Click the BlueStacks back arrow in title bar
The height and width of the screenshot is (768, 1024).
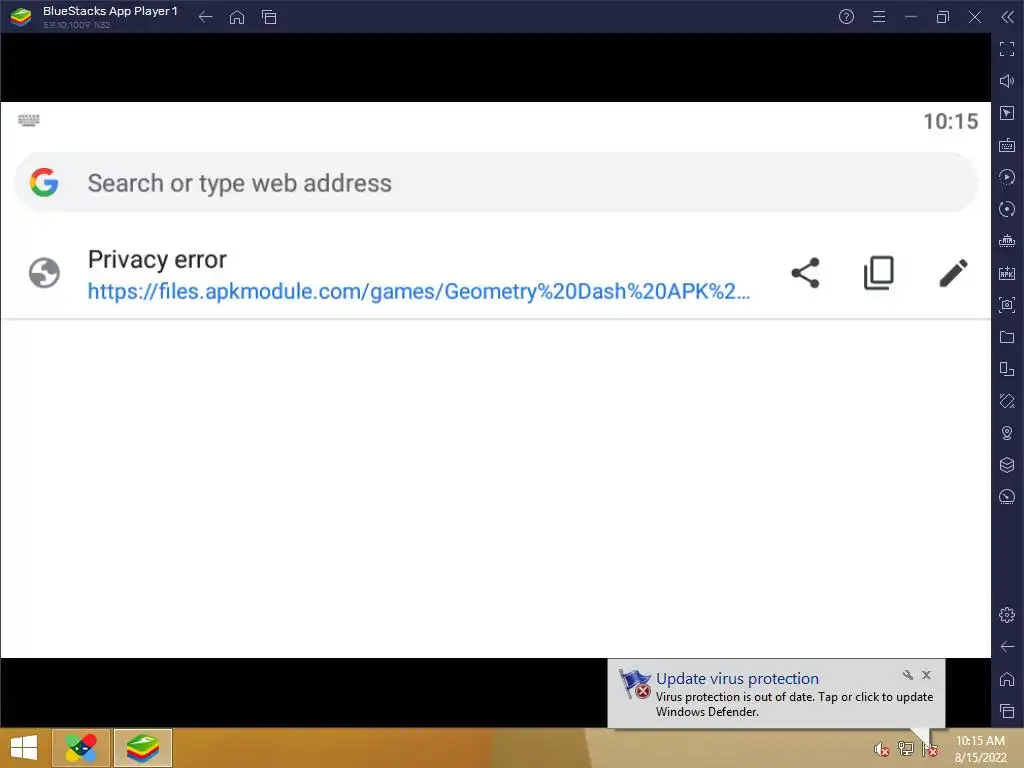(205, 17)
